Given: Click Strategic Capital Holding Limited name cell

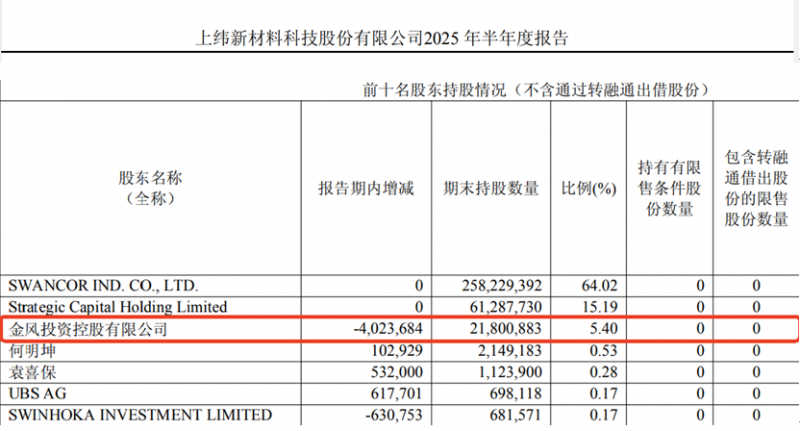Looking at the screenshot, I should [x=117, y=307].
